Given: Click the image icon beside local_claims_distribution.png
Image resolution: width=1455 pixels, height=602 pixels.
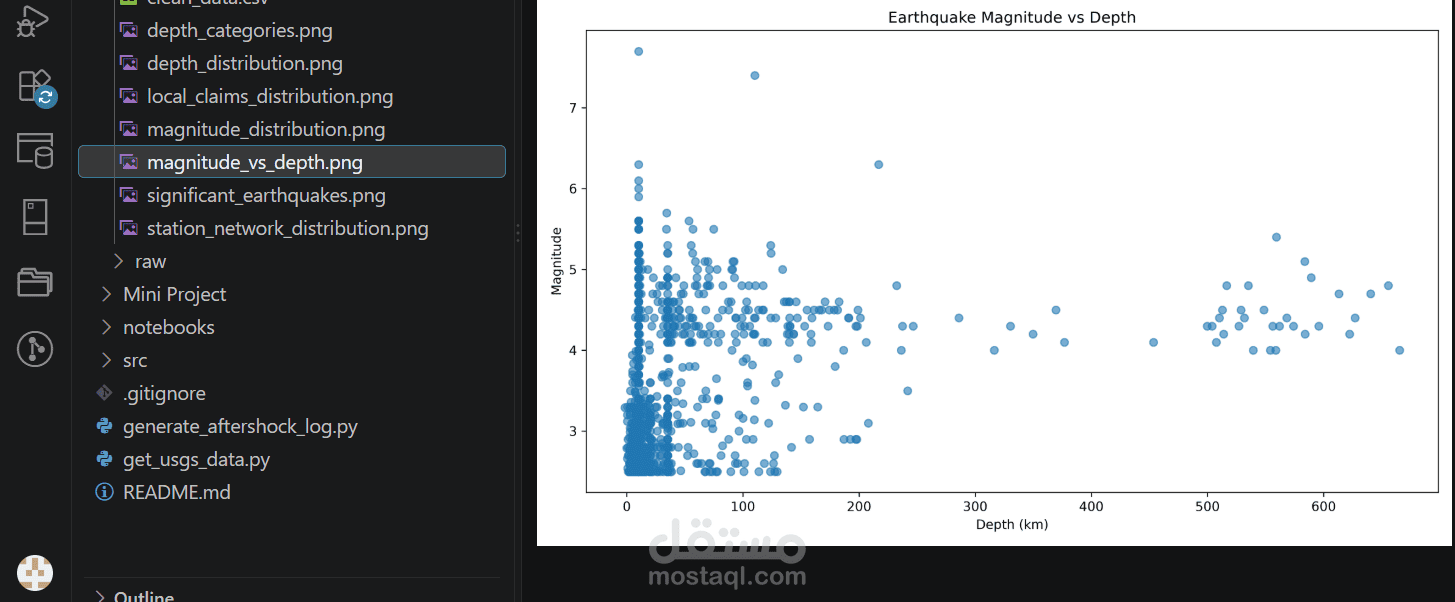Looking at the screenshot, I should (x=129, y=96).
